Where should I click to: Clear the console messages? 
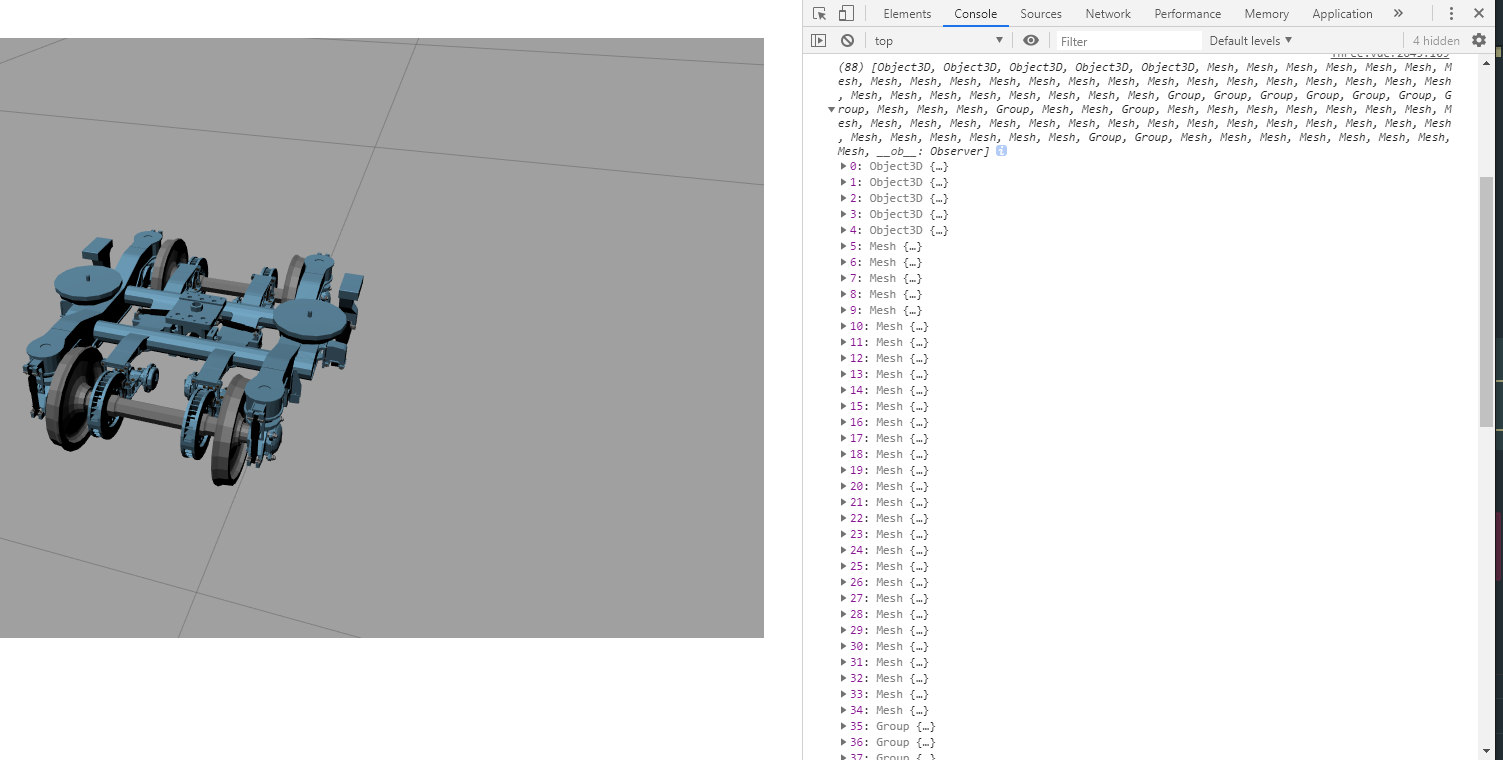coord(846,40)
